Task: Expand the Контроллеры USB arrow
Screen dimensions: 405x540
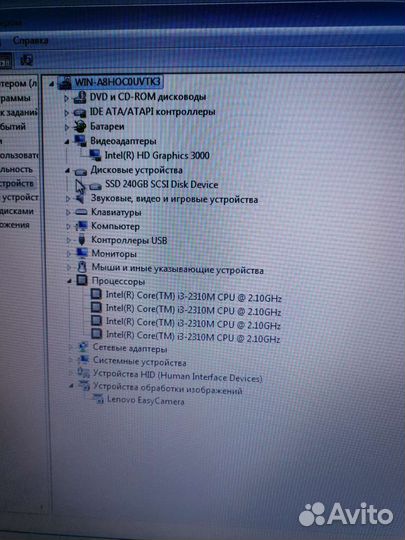Action: [x=69, y=240]
